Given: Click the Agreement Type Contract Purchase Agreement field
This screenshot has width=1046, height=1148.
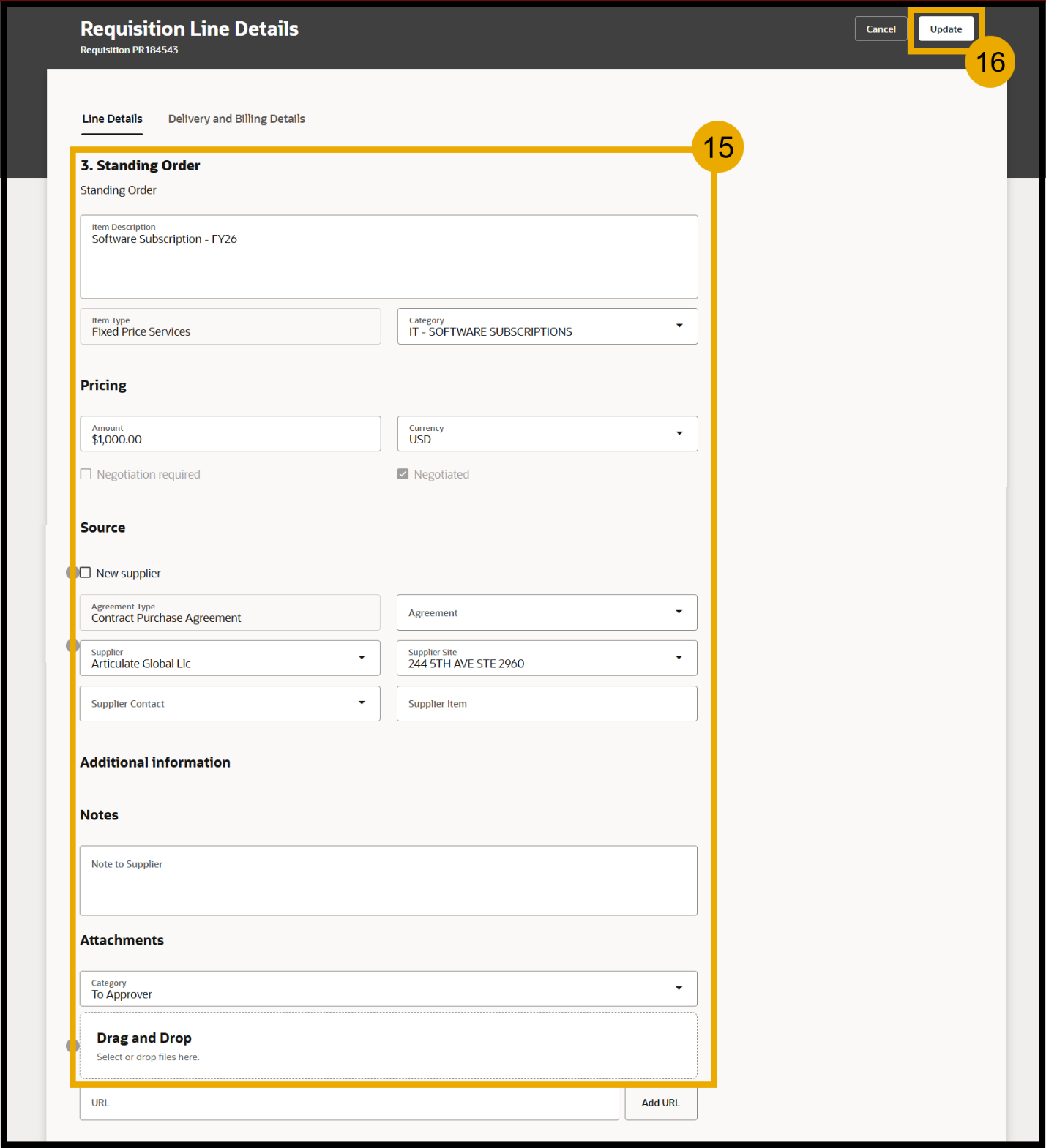Looking at the screenshot, I should coord(230,612).
